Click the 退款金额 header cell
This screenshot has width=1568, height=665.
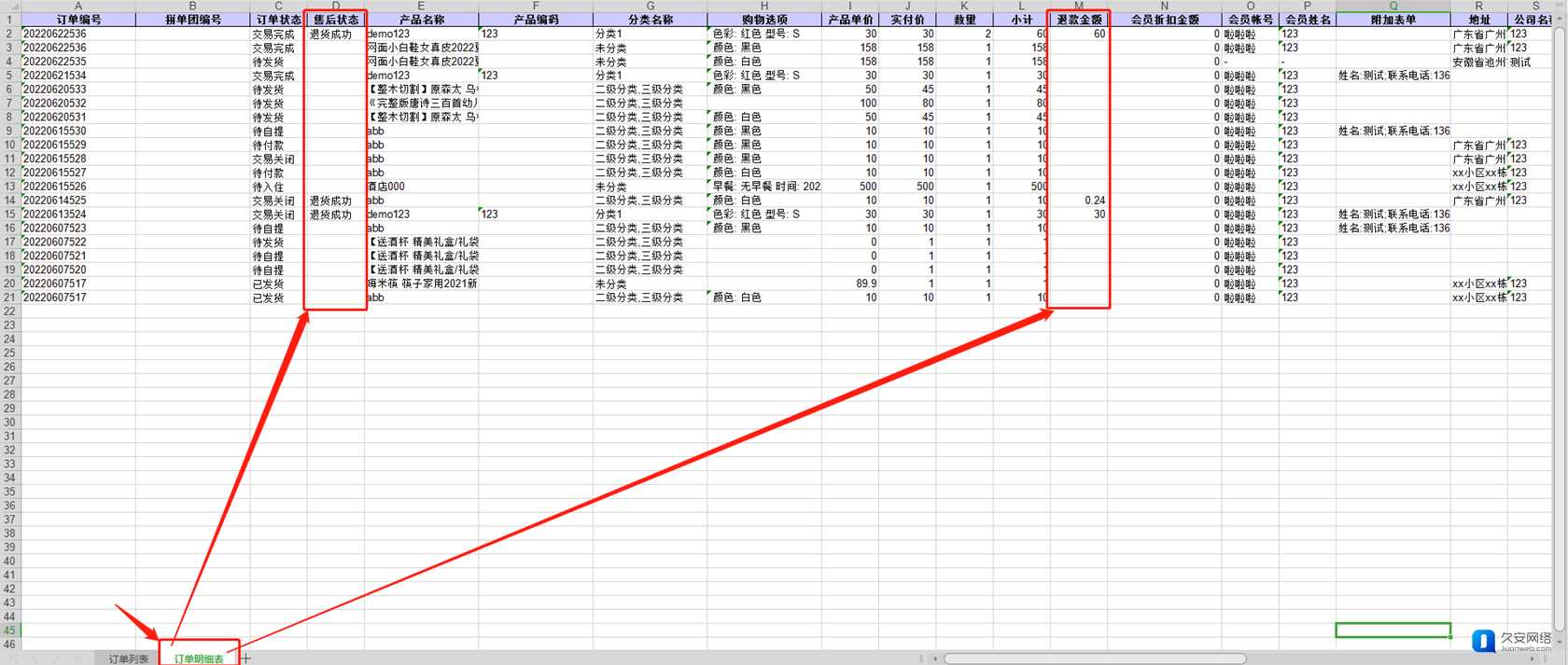tap(1079, 20)
